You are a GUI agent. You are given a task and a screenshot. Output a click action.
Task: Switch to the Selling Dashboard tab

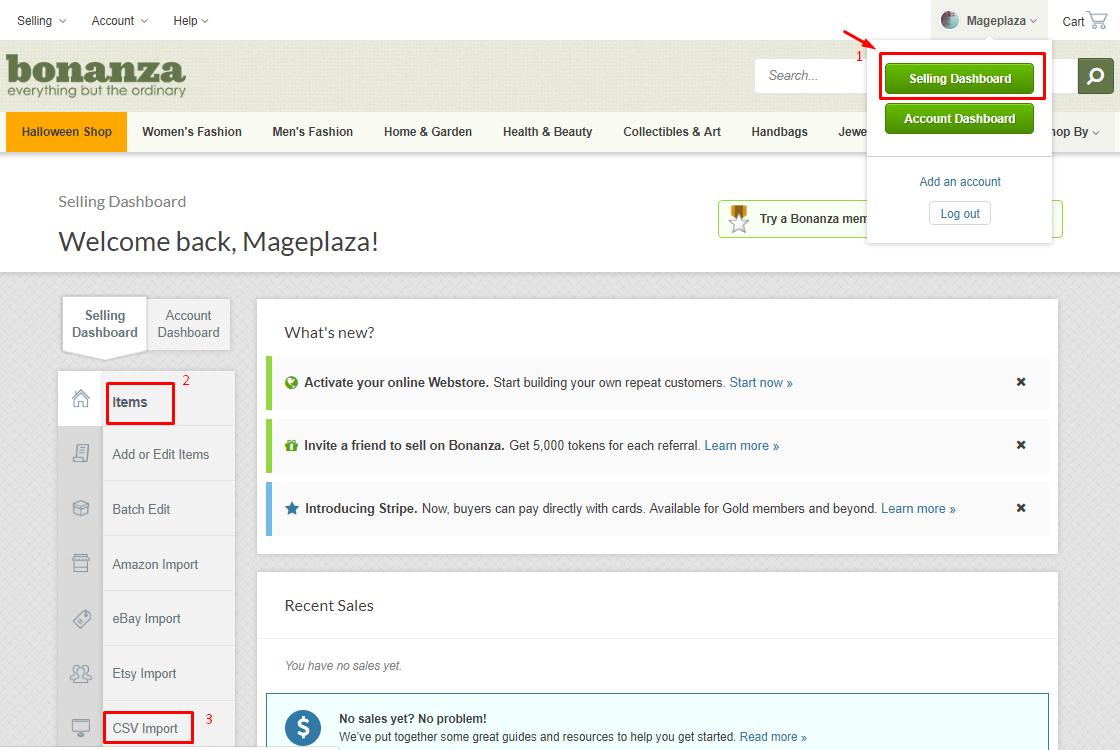tap(104, 324)
